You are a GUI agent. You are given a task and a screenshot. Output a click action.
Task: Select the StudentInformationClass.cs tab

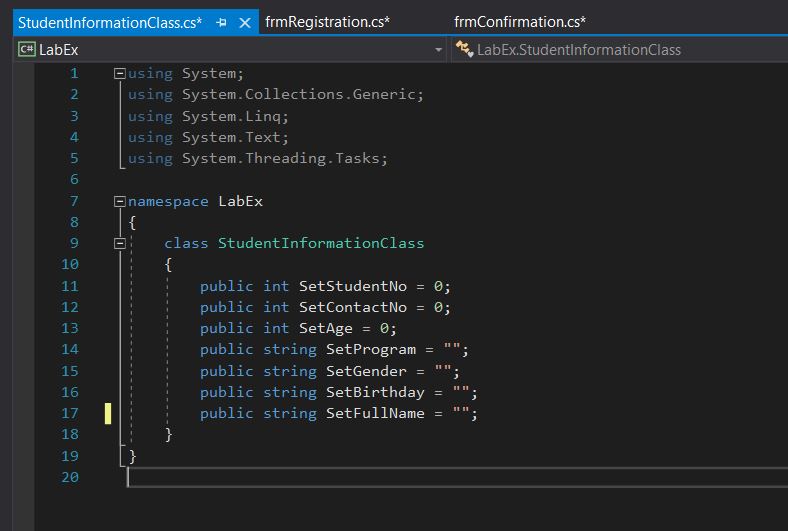pyautogui.click(x=110, y=23)
